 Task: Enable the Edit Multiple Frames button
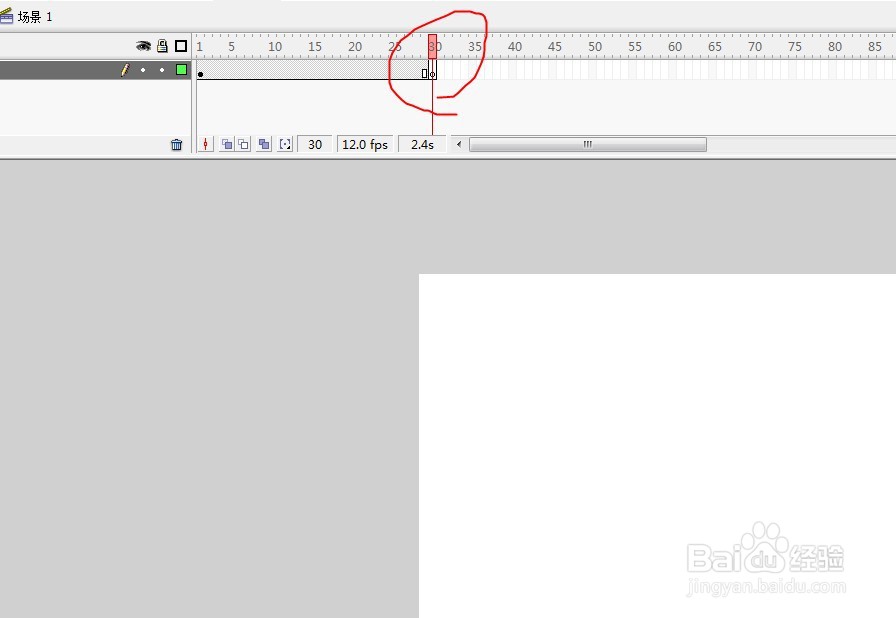coord(264,145)
